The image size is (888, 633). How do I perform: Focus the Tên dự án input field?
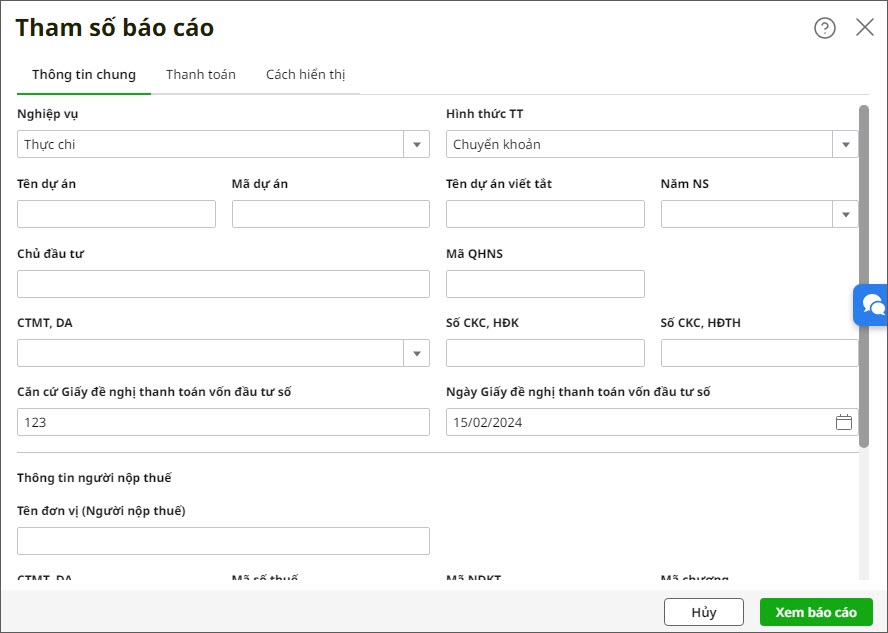point(116,214)
